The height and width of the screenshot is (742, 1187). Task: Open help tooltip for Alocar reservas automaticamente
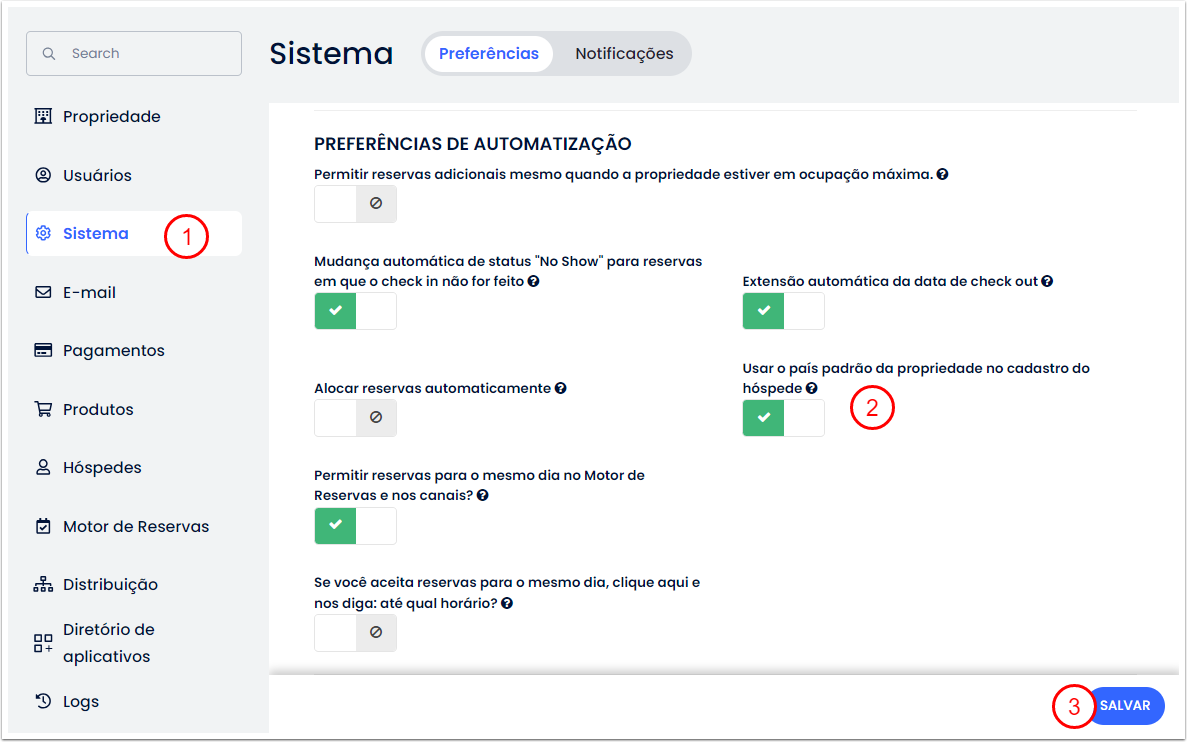tap(561, 388)
